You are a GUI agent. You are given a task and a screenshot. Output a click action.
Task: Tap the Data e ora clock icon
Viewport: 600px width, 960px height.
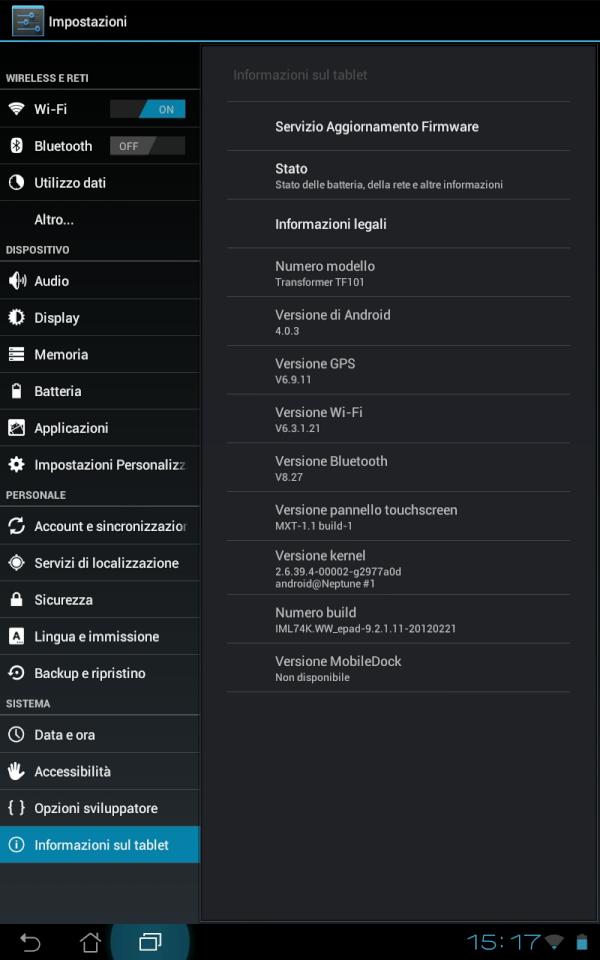pos(17,735)
